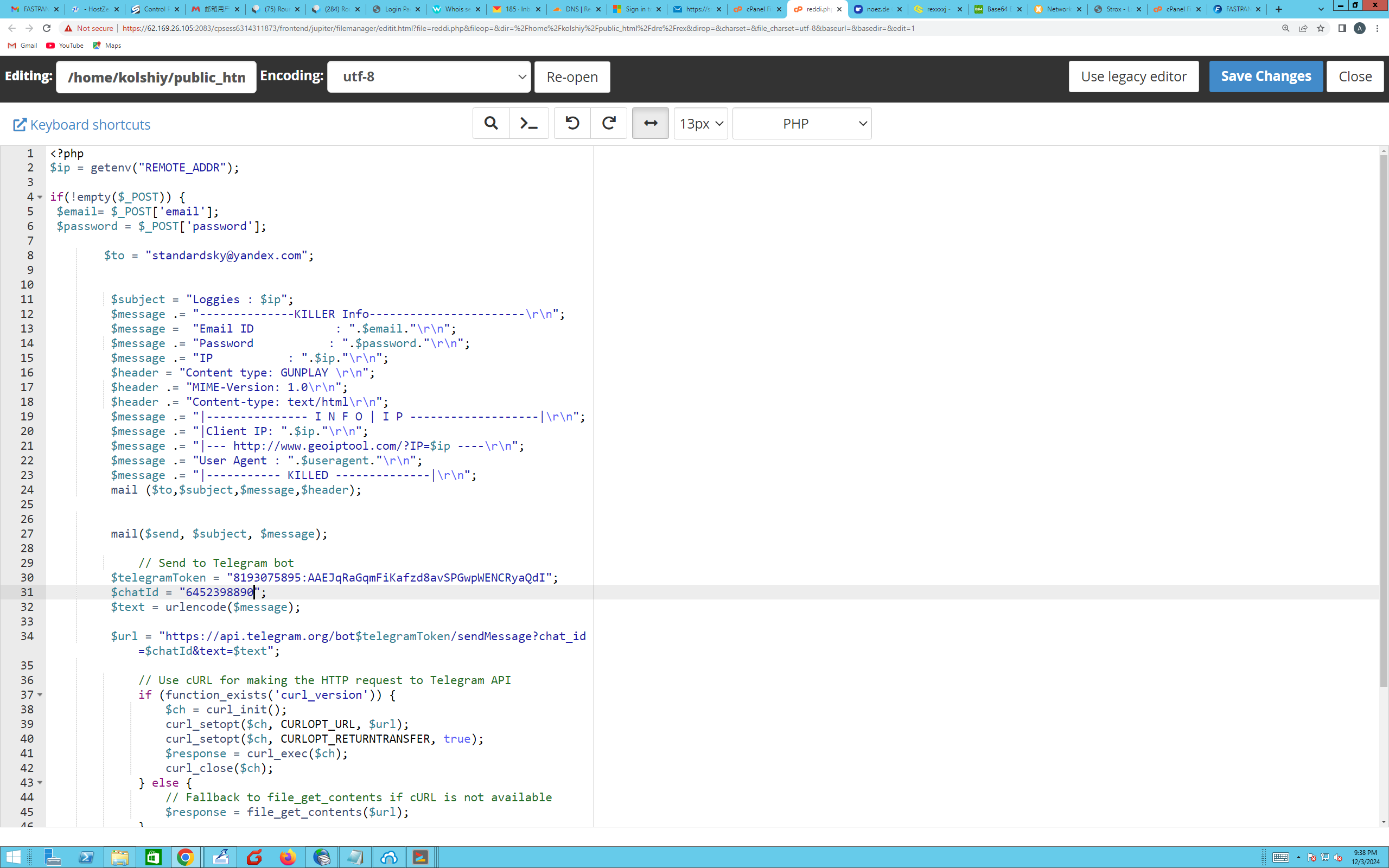Click the editor vertical scrollbar thumb
This screenshot has width=1389, height=868.
(x=1383, y=421)
